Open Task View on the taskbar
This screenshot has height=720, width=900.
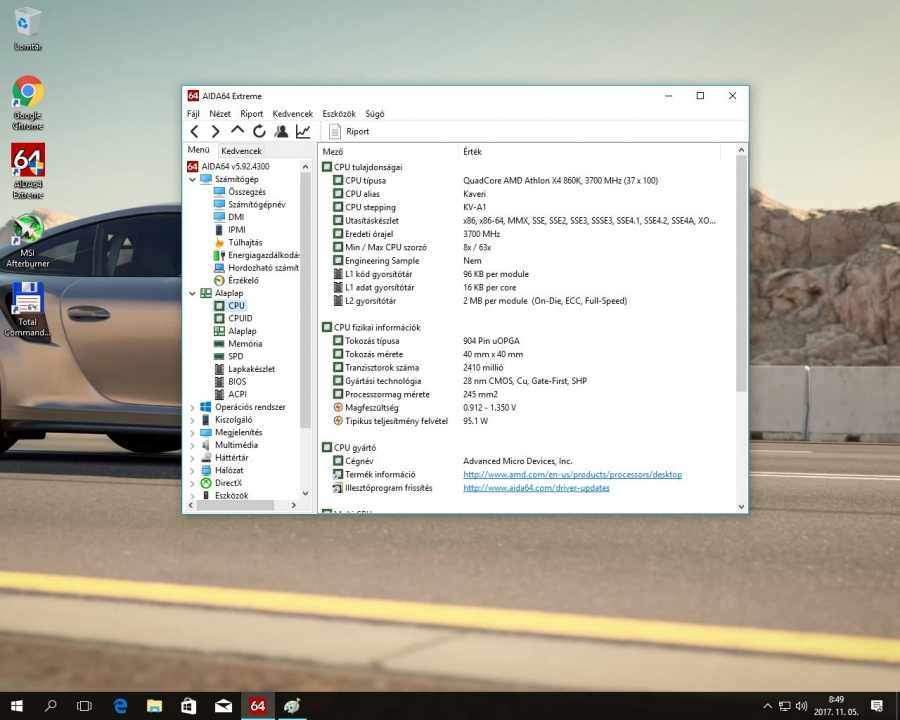(84, 706)
